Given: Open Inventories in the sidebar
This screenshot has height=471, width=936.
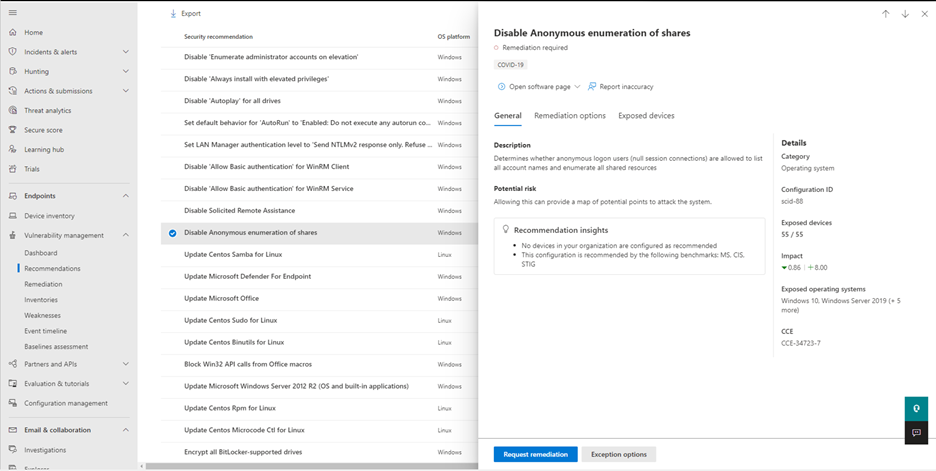Looking at the screenshot, I should pos(41,300).
